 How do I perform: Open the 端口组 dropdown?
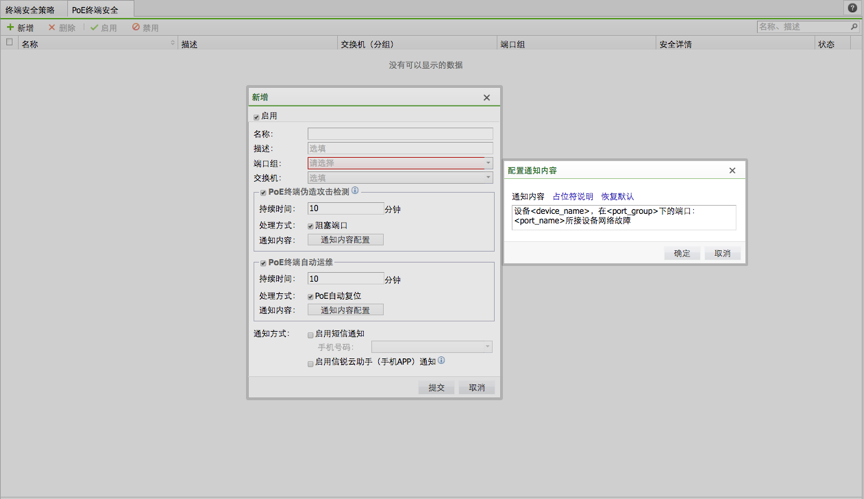pyautogui.click(x=488, y=163)
